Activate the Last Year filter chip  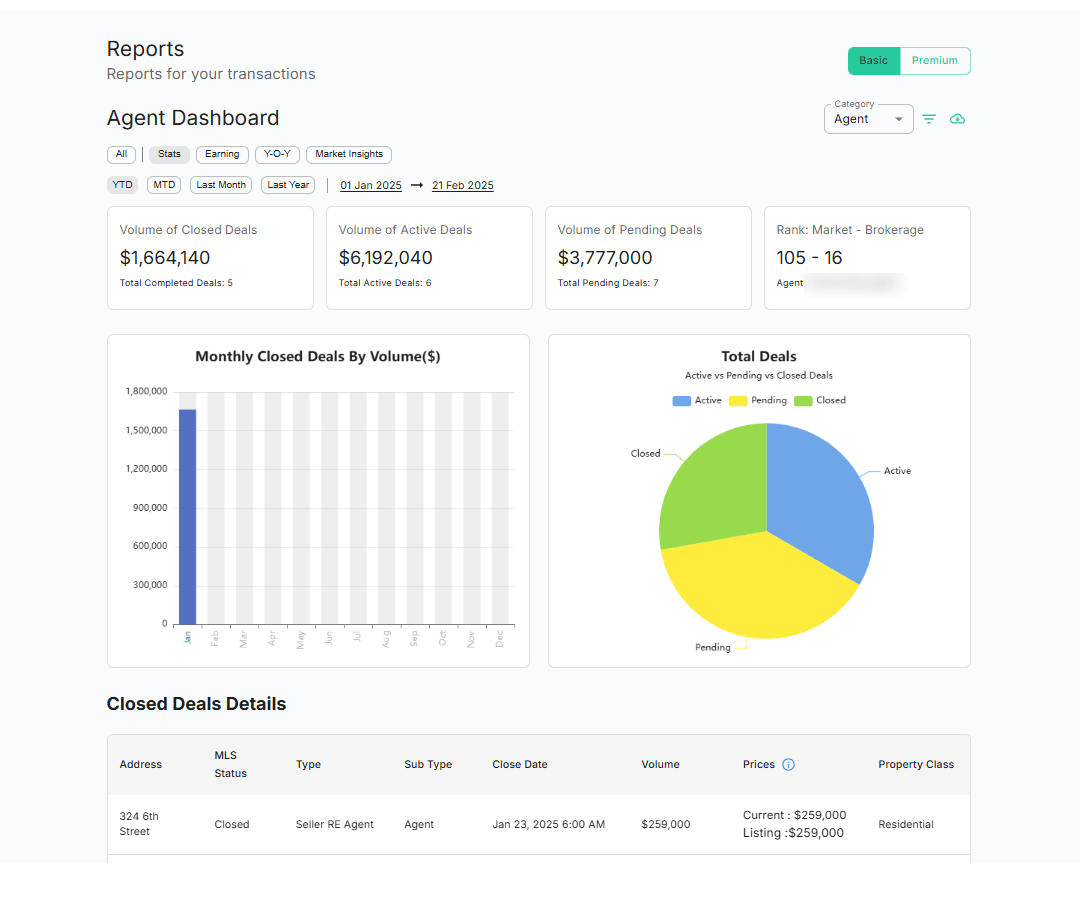[287, 184]
